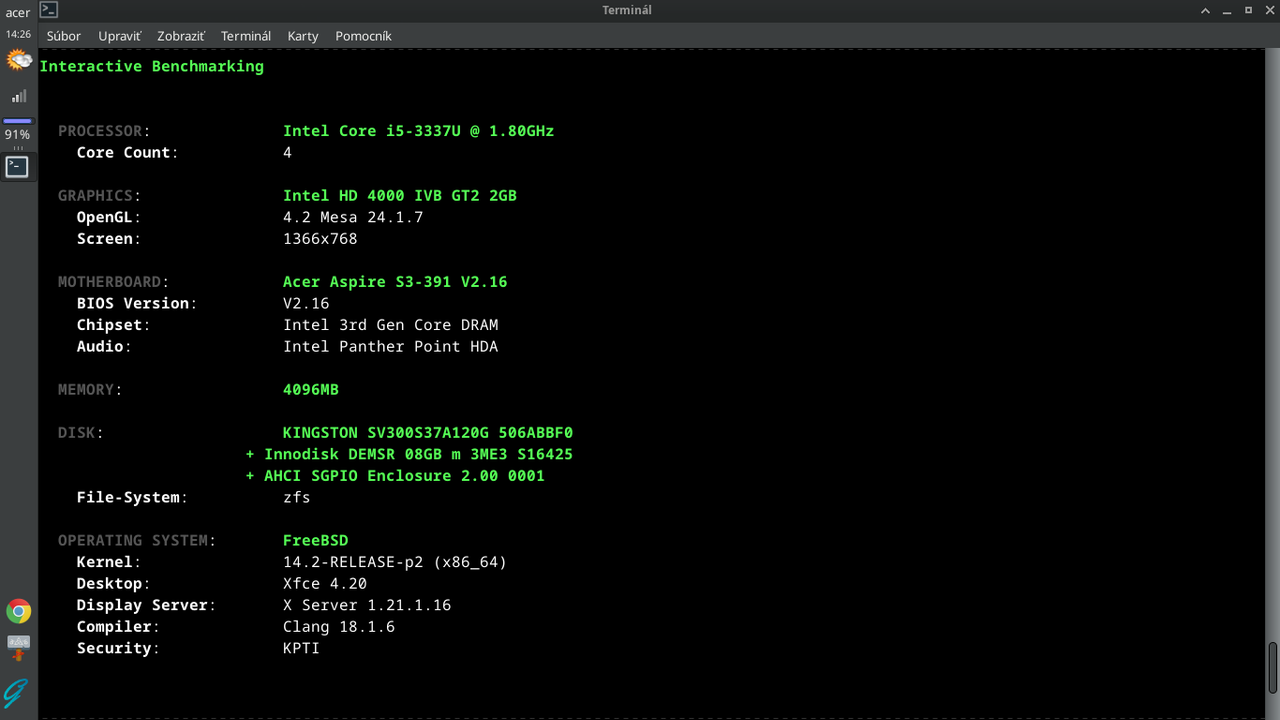1280x720 pixels.
Task: Click the 'KPTI' security value
Action: pyautogui.click(x=301, y=648)
